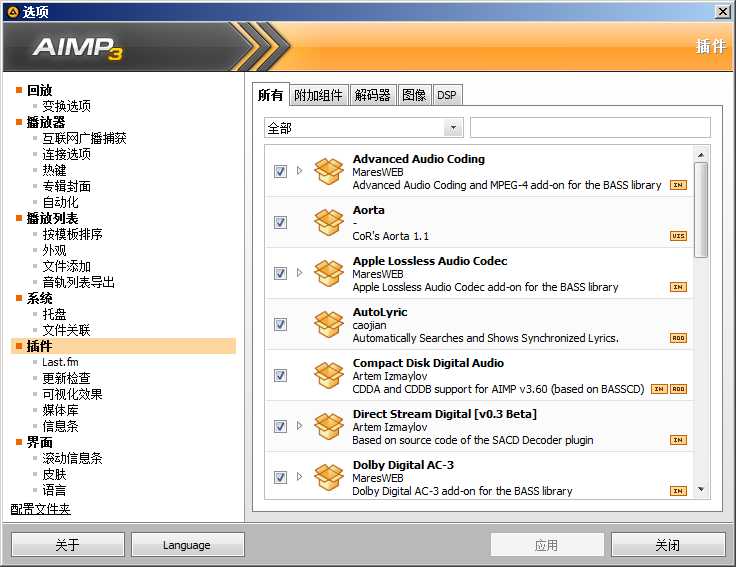Open 热键 settings
736x567 pixels.
click(54, 170)
